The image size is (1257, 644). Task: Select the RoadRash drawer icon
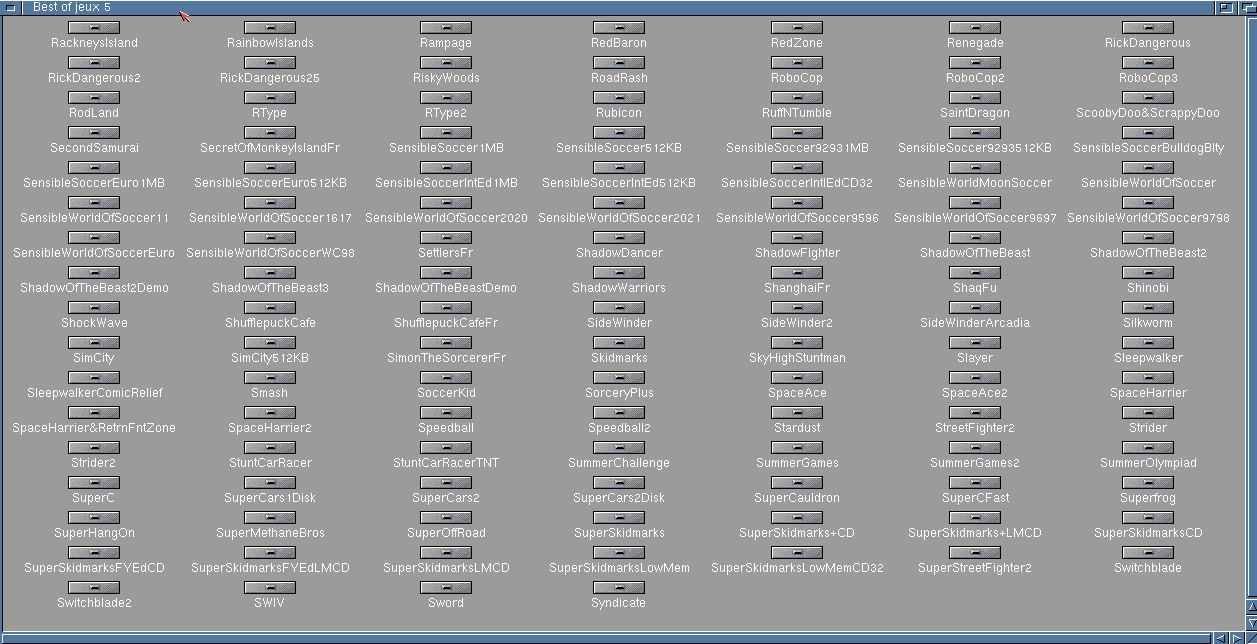pos(618,63)
